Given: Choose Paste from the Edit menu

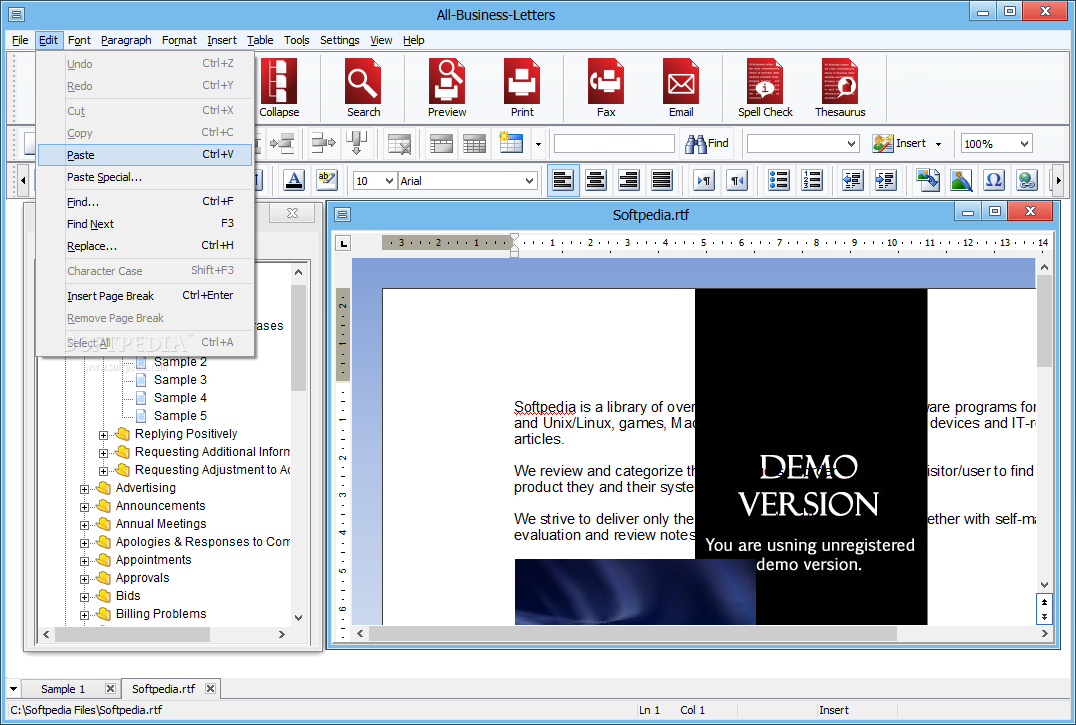Looking at the screenshot, I should [x=81, y=155].
